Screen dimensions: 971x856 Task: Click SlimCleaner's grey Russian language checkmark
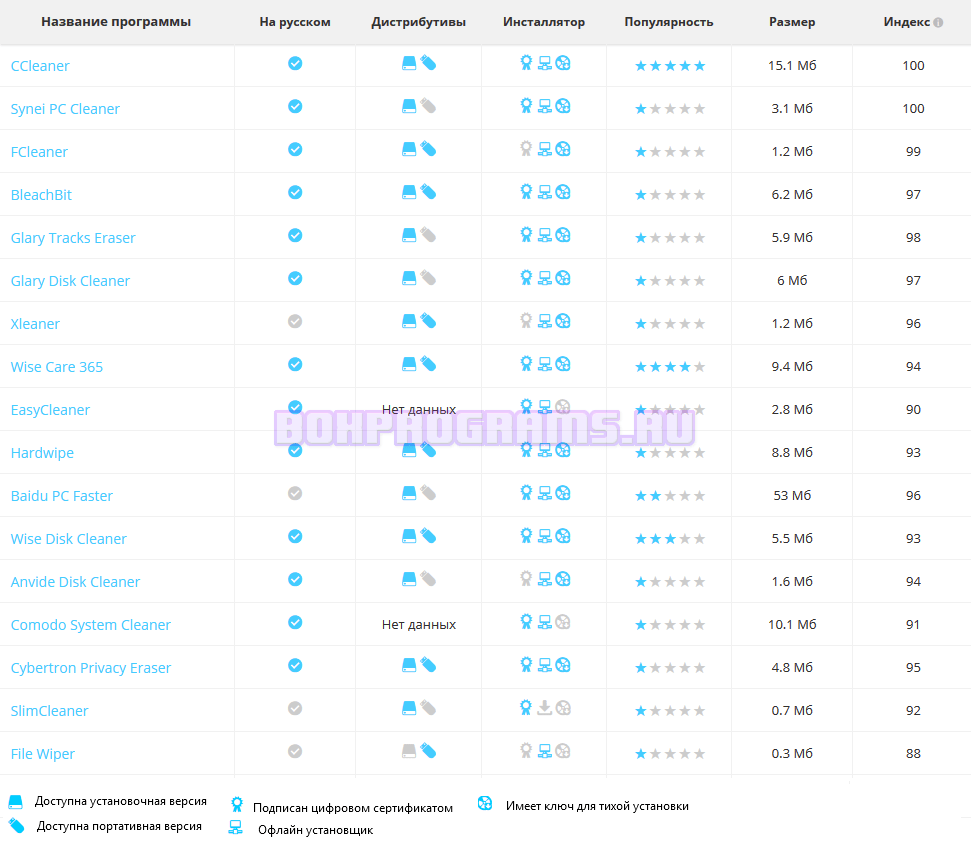[x=295, y=708]
